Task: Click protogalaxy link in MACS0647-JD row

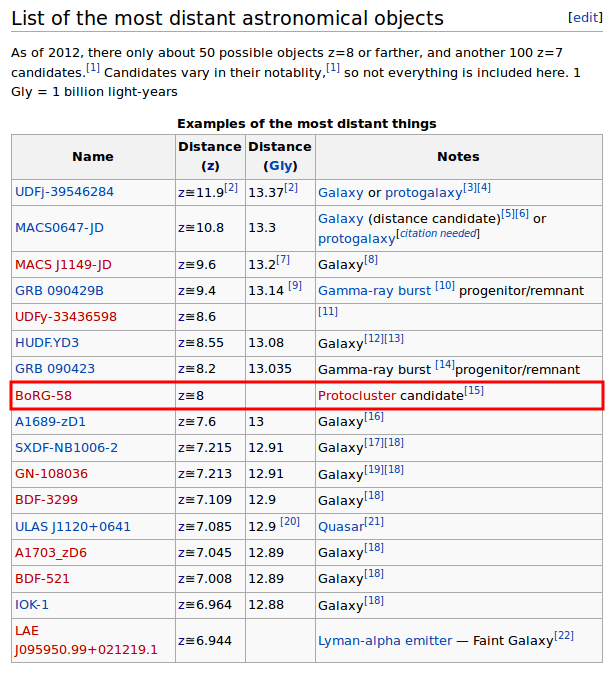Action: (357, 239)
